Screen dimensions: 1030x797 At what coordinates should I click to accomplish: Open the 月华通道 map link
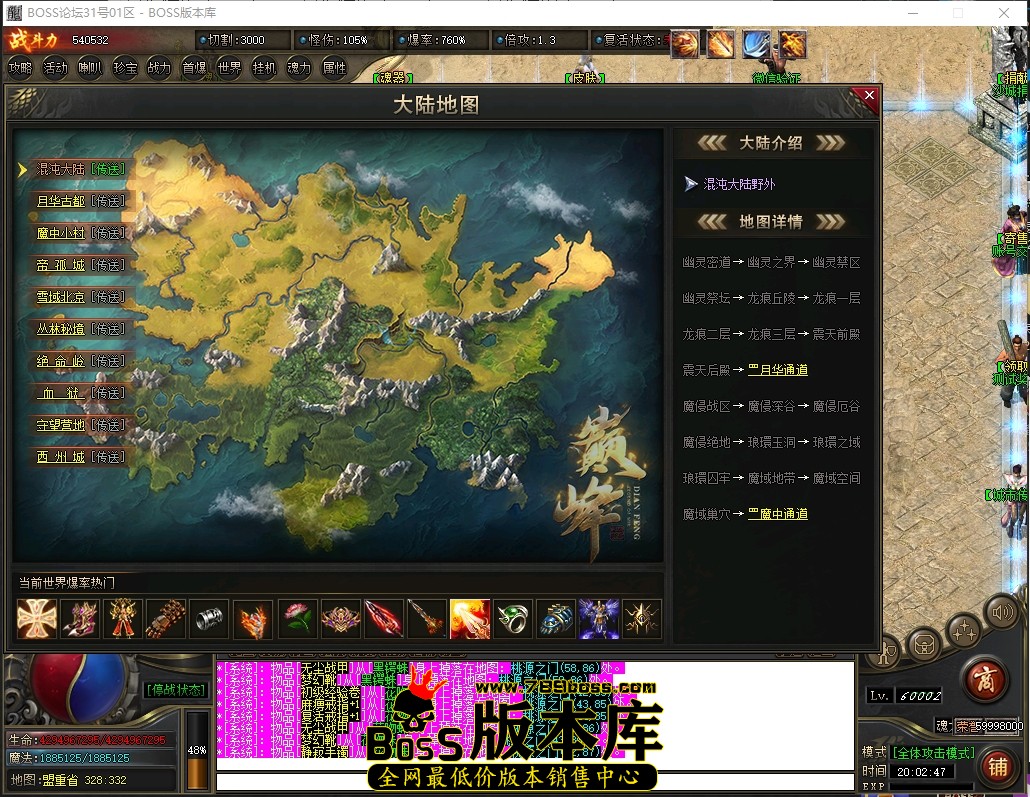pos(778,370)
